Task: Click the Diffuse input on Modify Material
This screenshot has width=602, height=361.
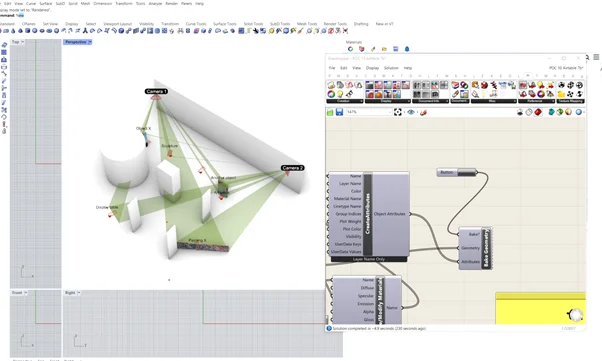Action: pyautogui.click(x=367, y=288)
